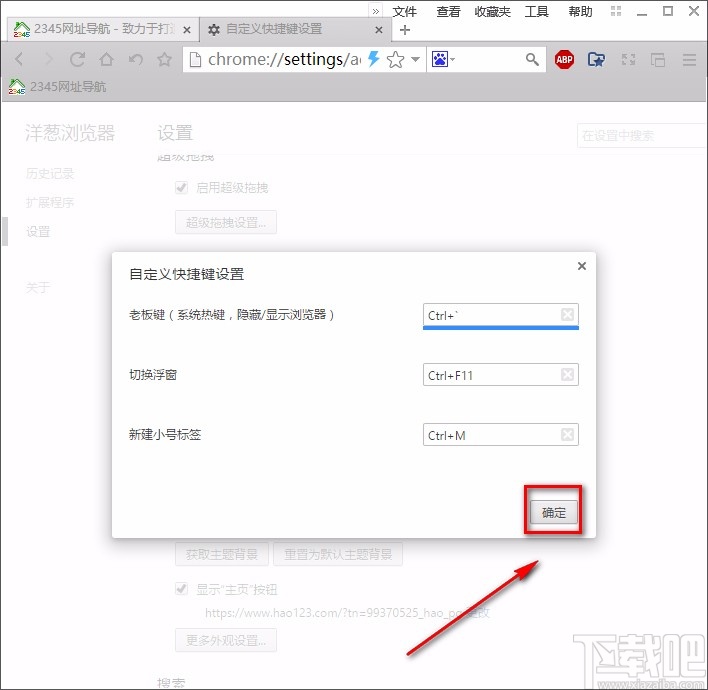Open 扩展程序 in the sidebar

pos(50,202)
